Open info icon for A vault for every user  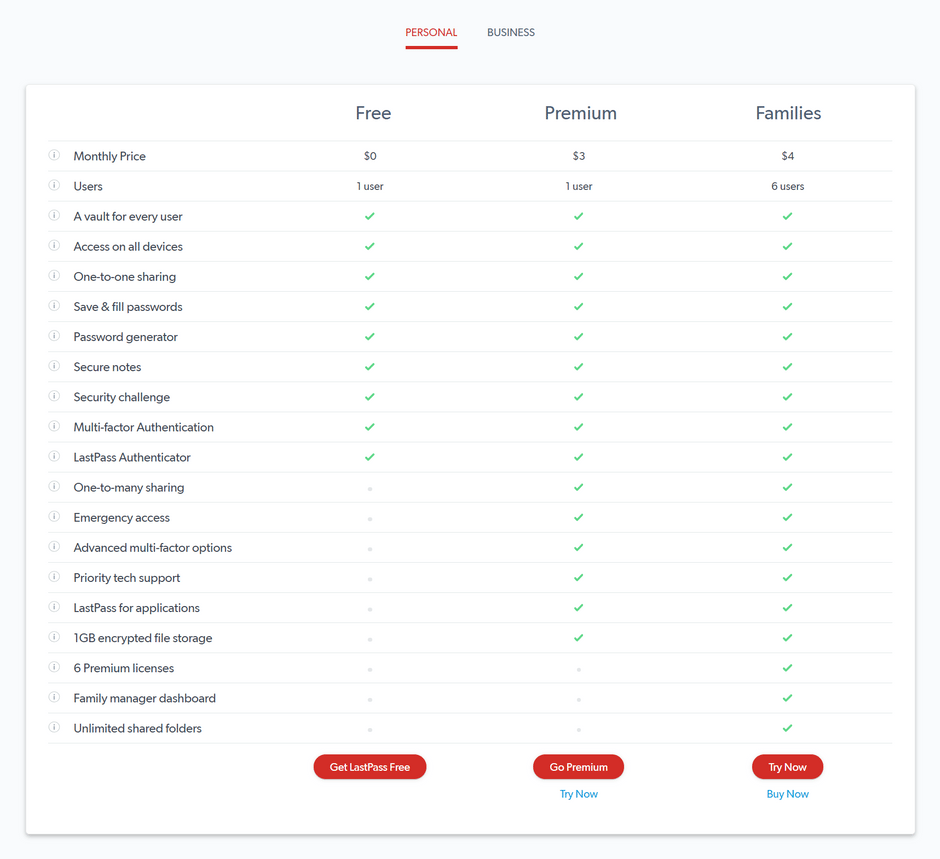(54, 215)
